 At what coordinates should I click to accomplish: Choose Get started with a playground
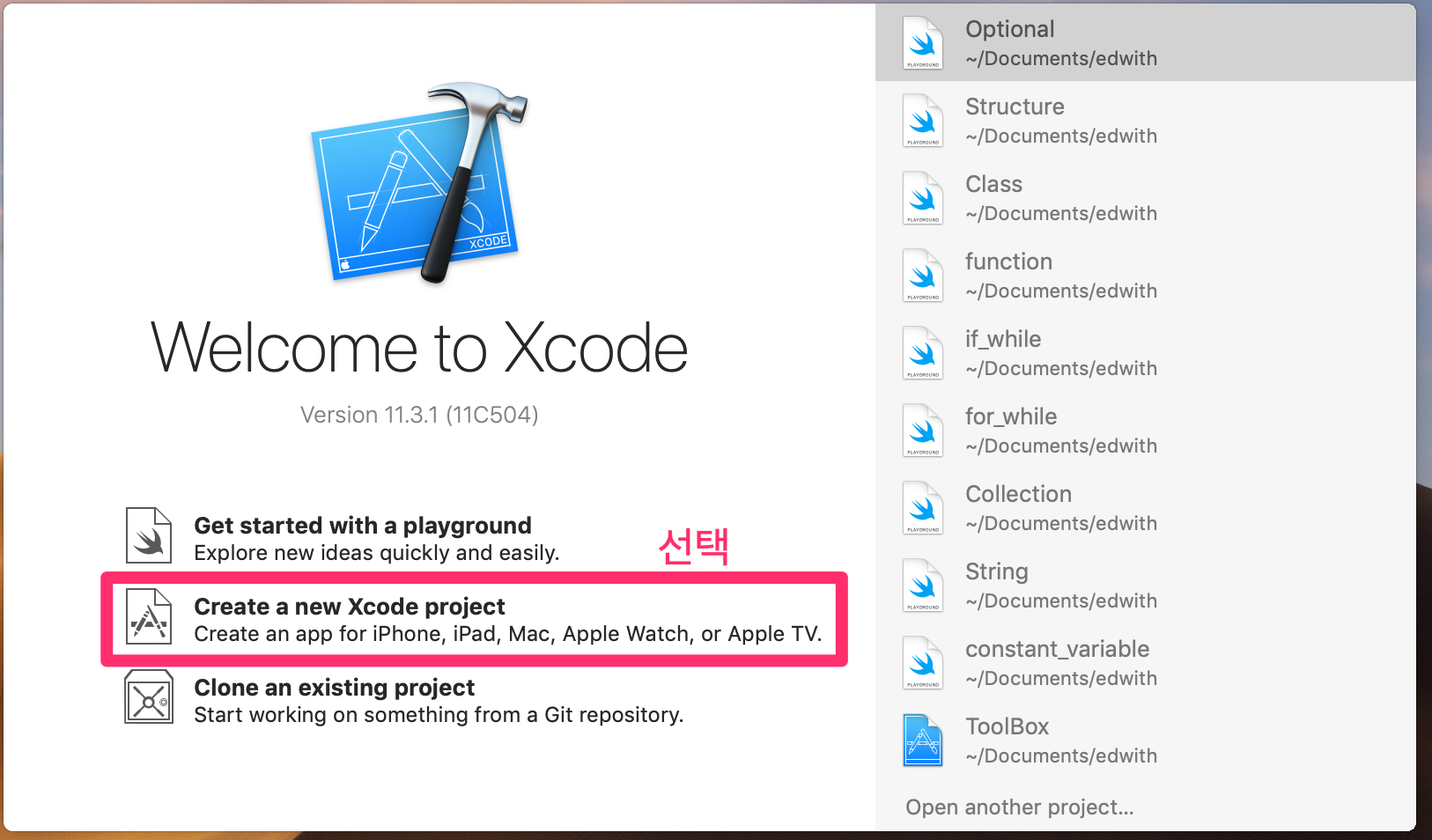[x=363, y=526]
